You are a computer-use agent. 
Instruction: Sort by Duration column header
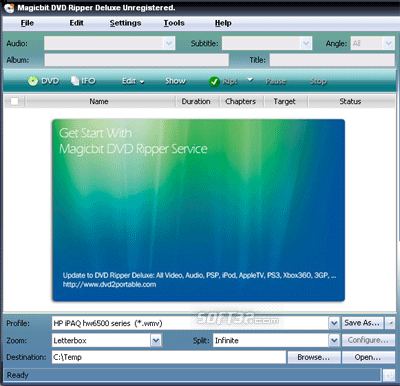196,101
